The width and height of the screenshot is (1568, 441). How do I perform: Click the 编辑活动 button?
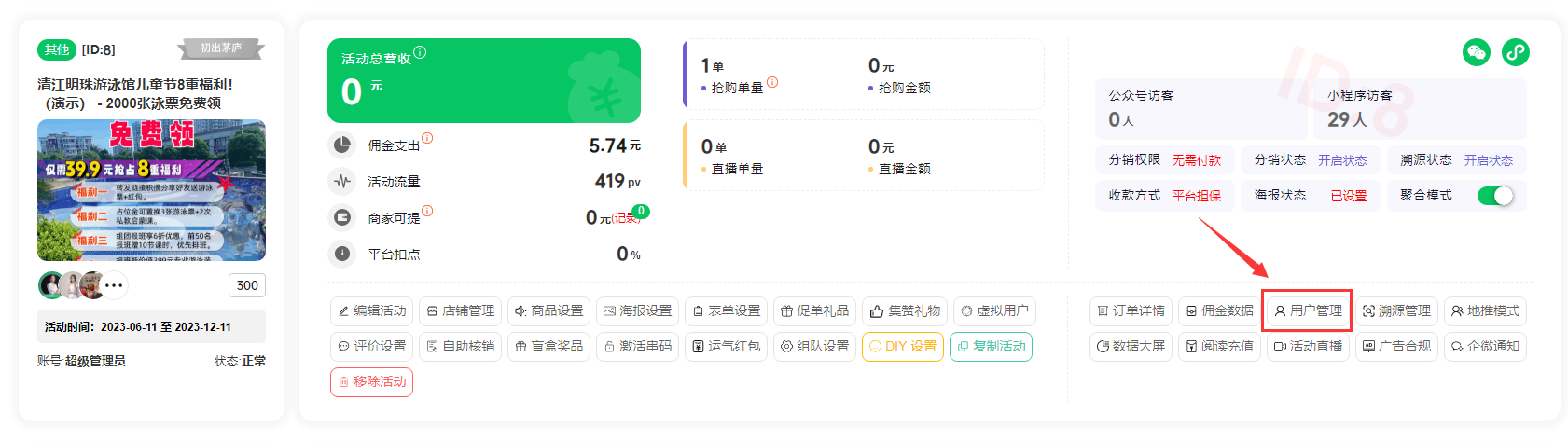tap(372, 310)
